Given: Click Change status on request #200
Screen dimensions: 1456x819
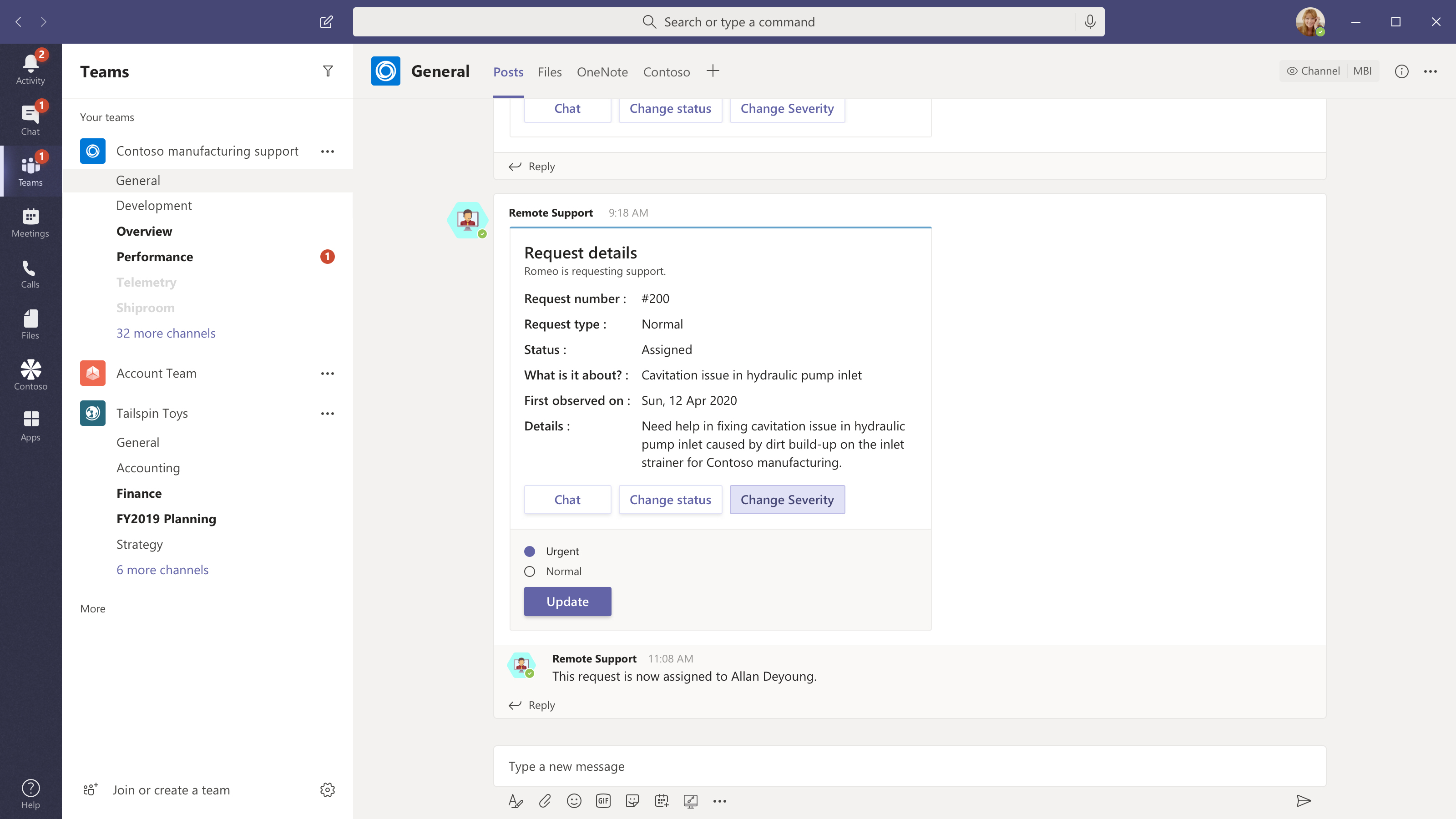Looking at the screenshot, I should click(x=670, y=500).
